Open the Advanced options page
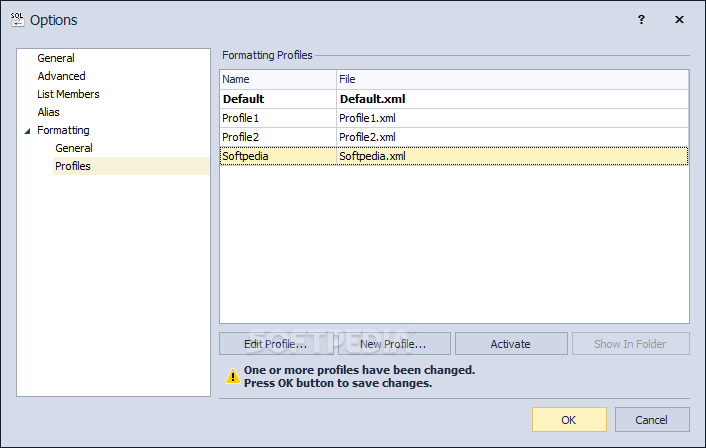 [x=61, y=76]
